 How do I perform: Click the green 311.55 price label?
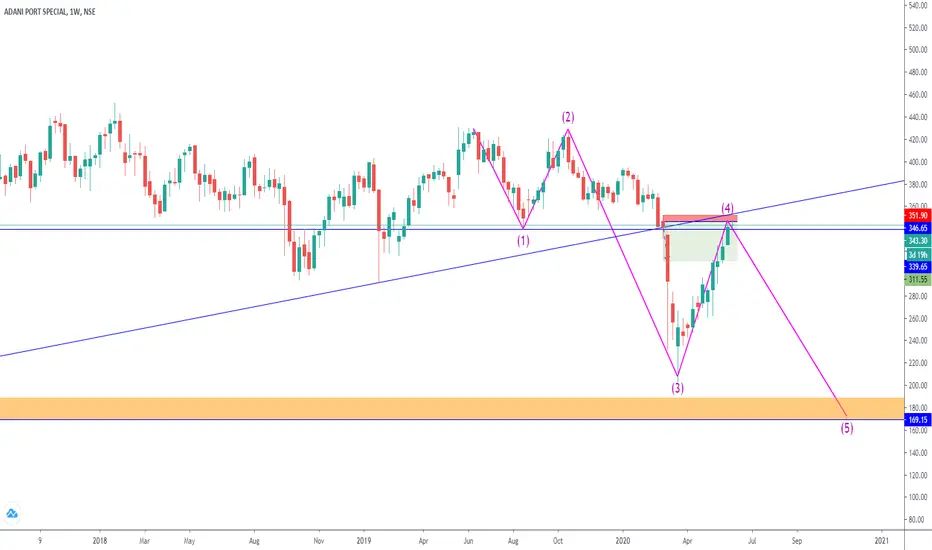point(918,279)
